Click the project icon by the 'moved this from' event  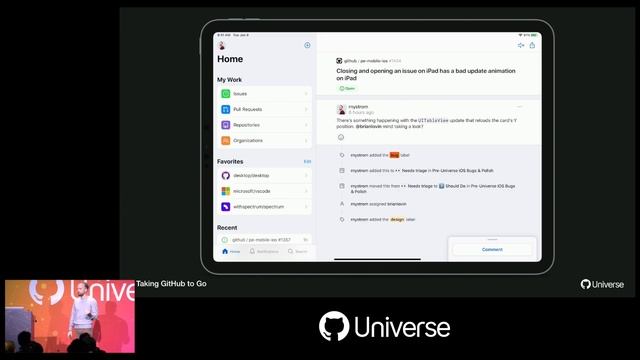pos(342,186)
